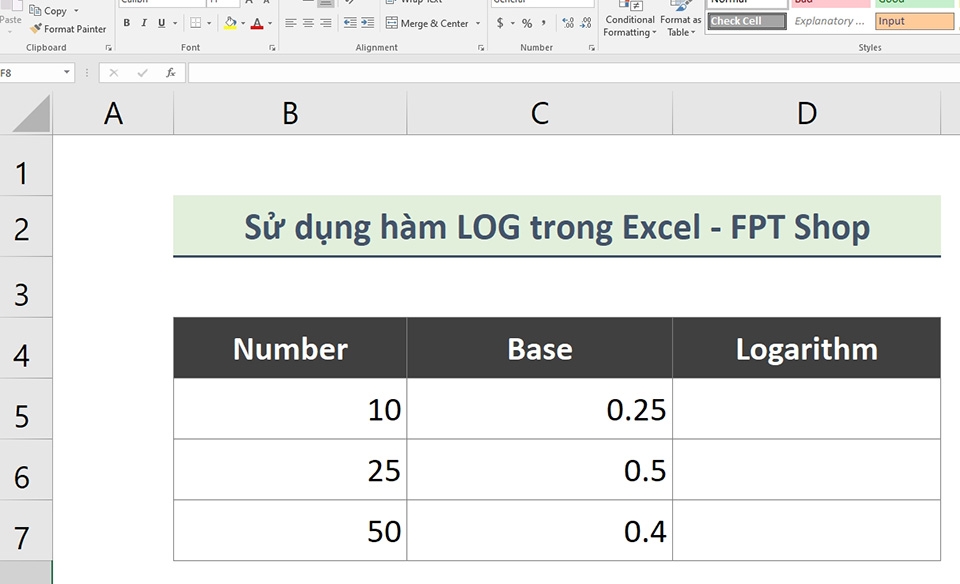Align text to the left
The width and height of the screenshot is (960, 584).
291,23
